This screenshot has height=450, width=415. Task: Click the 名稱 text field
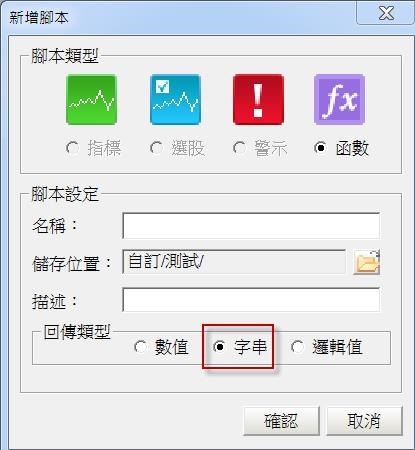(251, 226)
